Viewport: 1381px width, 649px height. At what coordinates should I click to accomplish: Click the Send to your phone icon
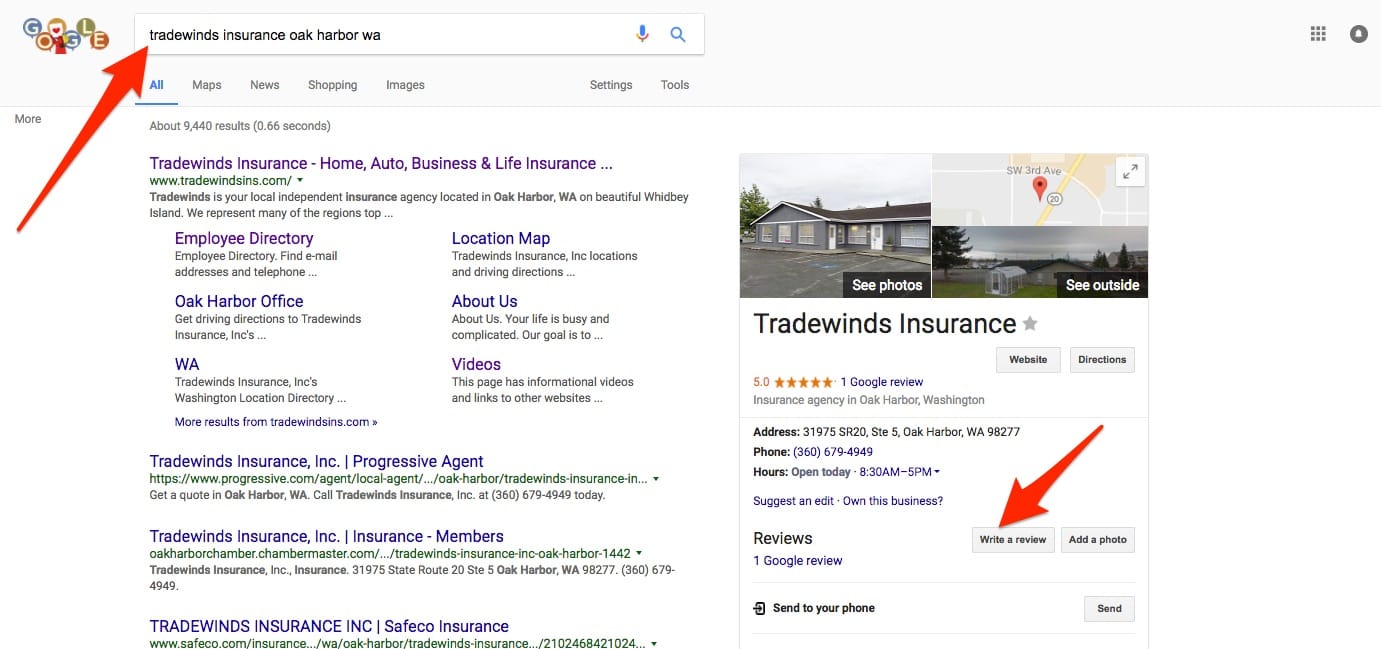[760, 608]
